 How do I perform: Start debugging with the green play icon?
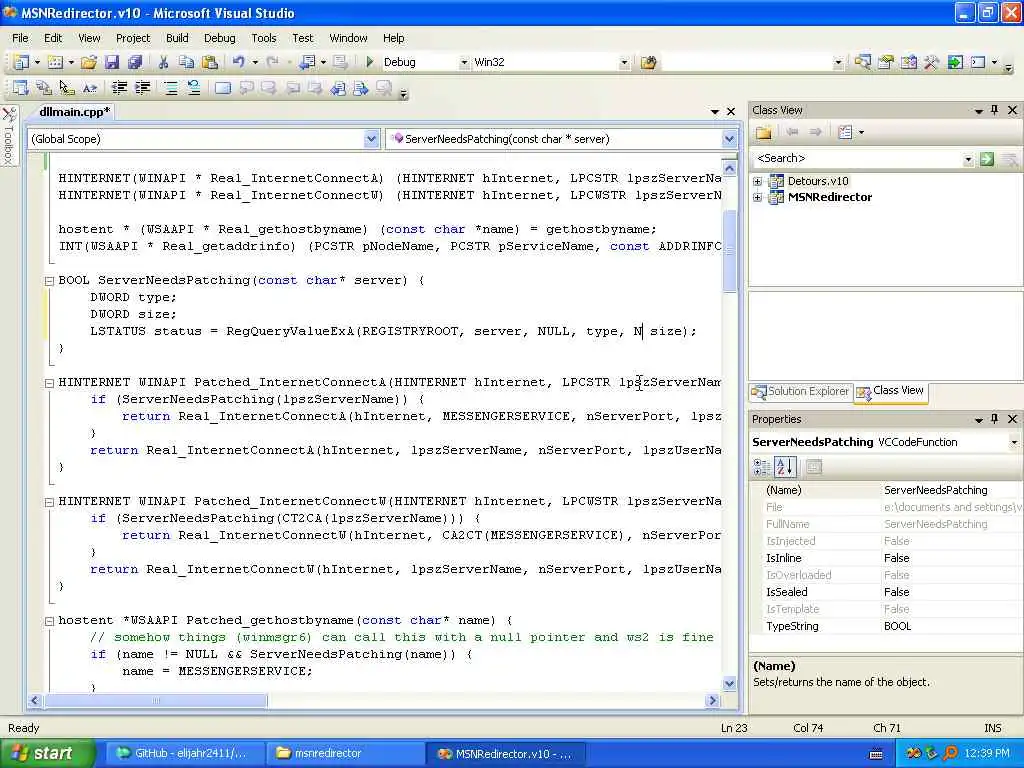pyautogui.click(x=370, y=62)
